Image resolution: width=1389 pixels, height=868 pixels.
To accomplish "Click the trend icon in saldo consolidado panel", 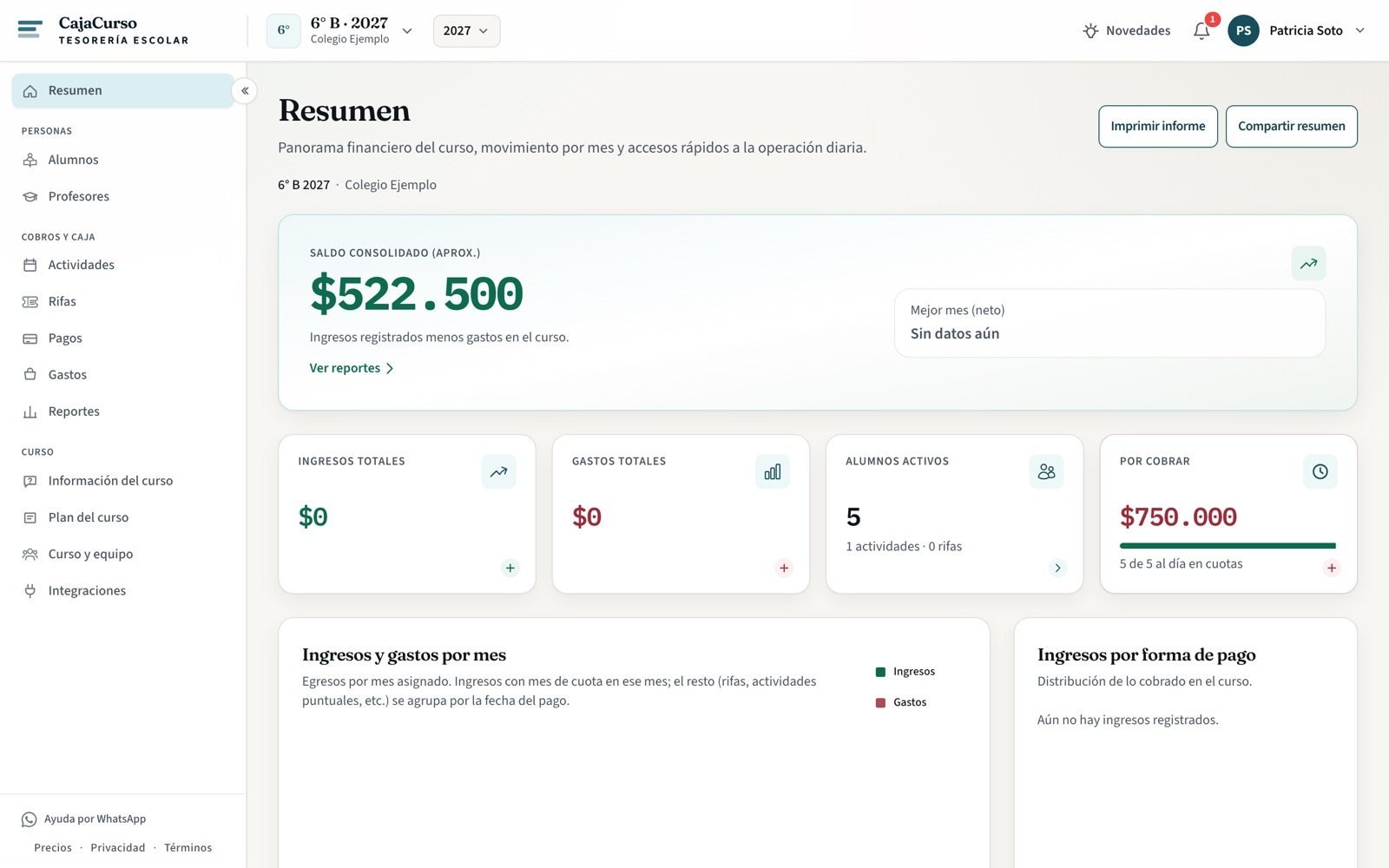I will click(x=1308, y=264).
